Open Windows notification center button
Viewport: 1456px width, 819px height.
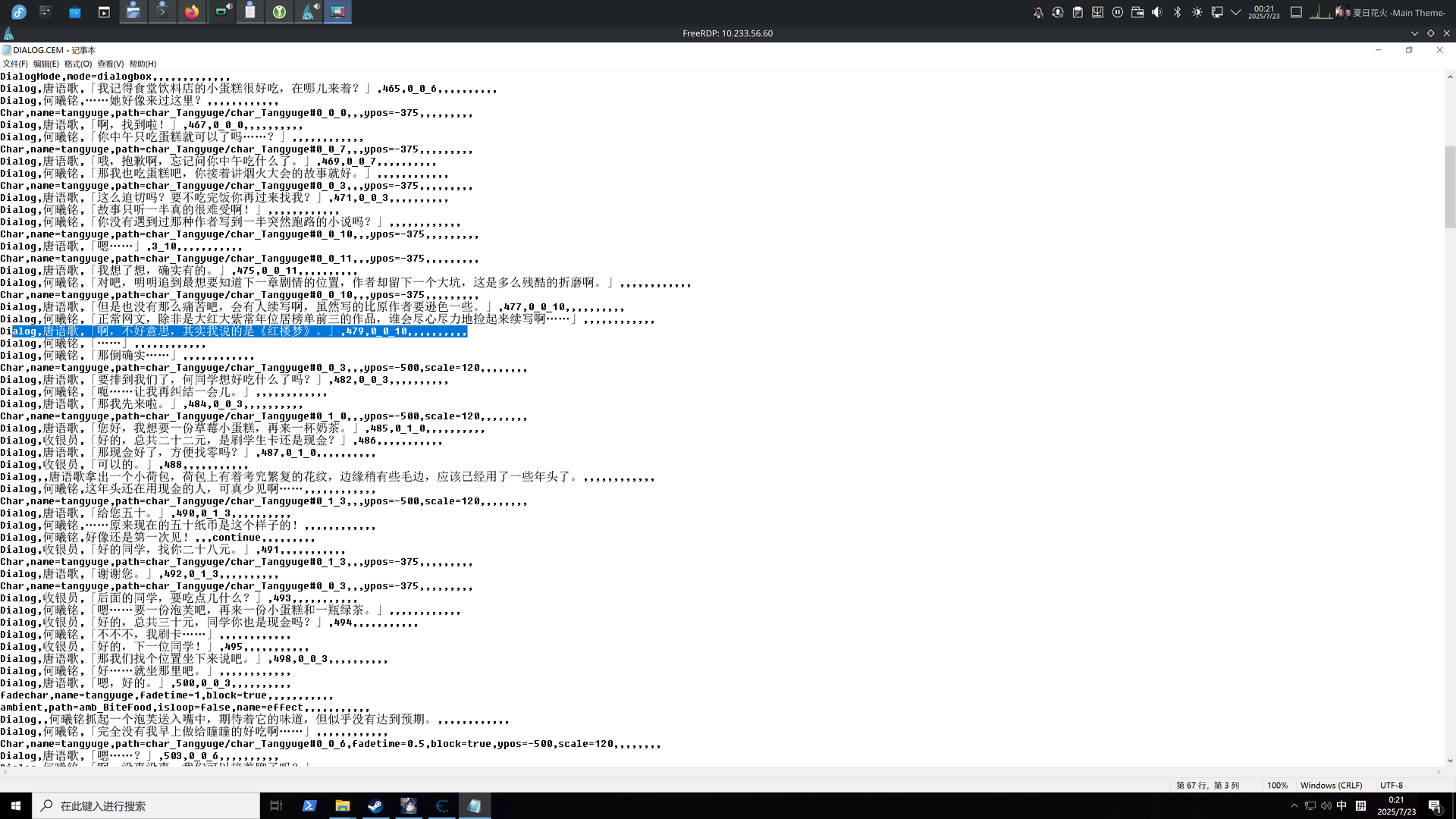1435,805
